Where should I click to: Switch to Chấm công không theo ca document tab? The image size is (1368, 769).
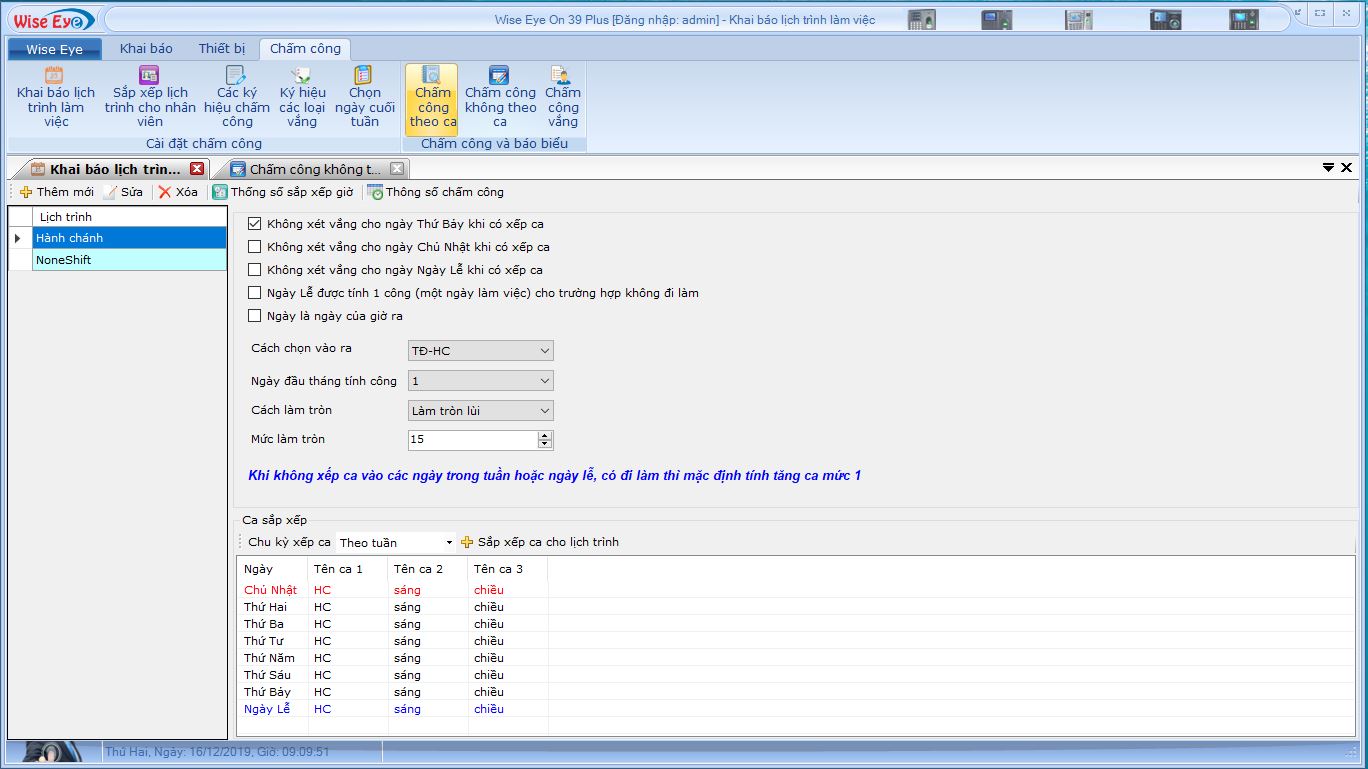point(314,169)
